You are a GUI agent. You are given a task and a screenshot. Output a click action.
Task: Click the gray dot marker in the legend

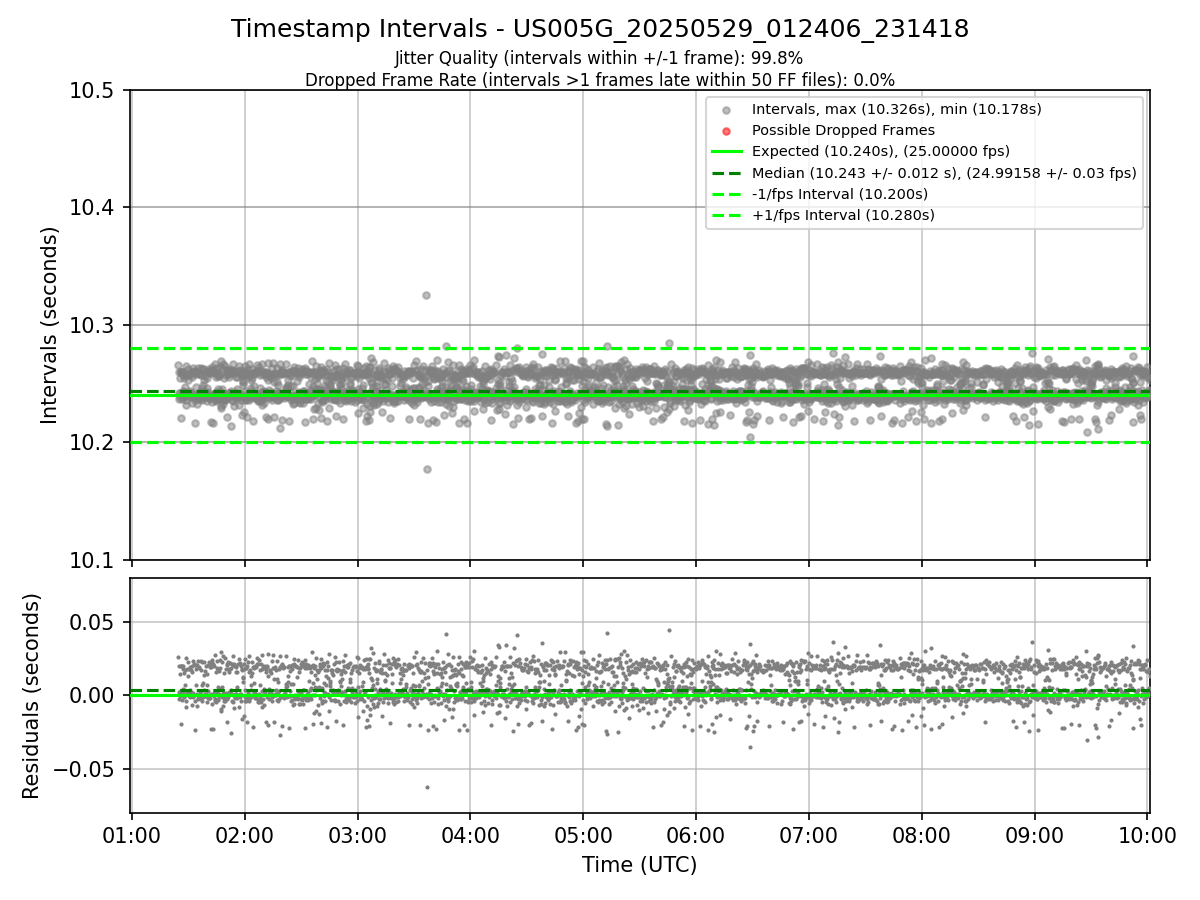[727, 110]
